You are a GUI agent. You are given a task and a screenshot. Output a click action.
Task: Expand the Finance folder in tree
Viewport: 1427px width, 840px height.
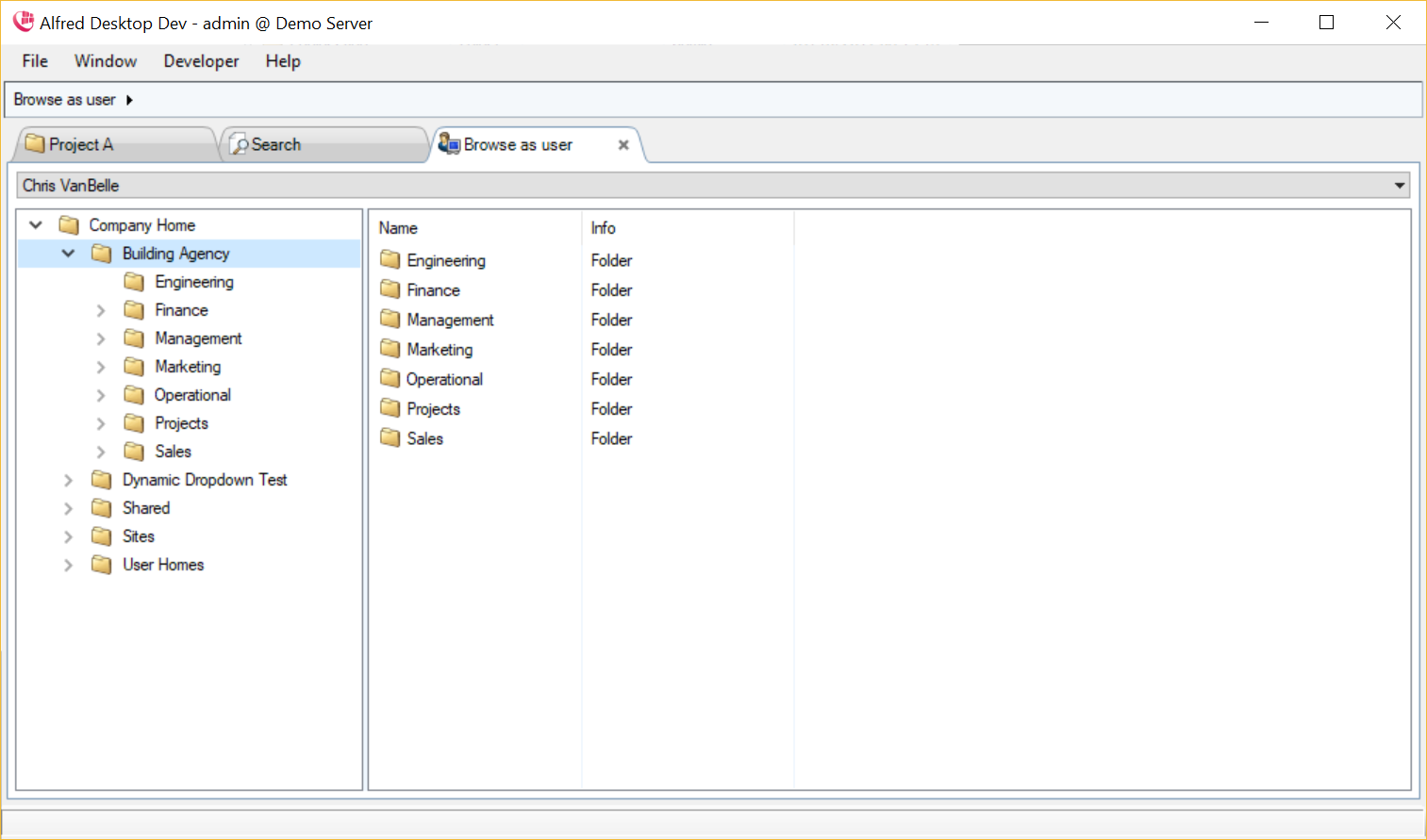101,310
